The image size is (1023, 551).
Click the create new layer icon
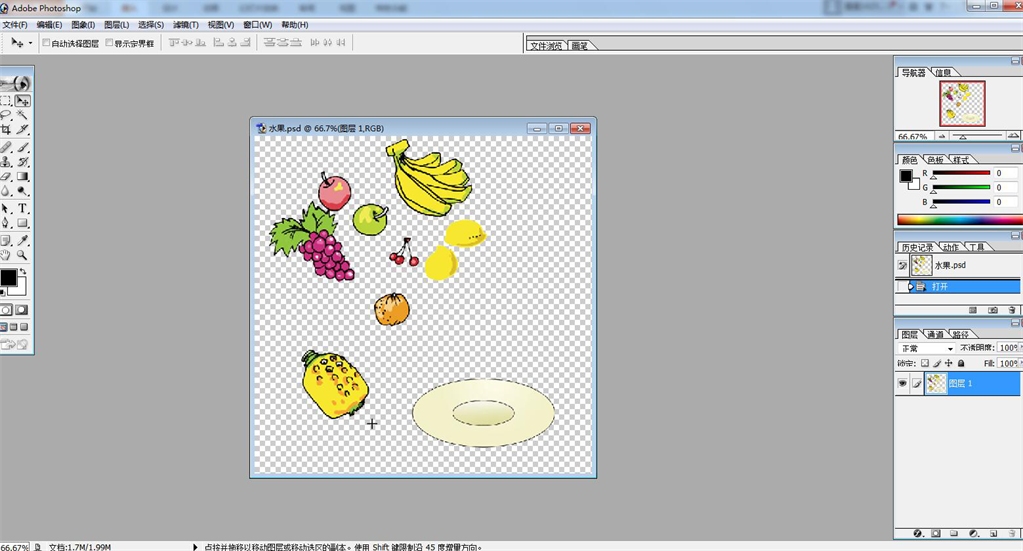994,533
